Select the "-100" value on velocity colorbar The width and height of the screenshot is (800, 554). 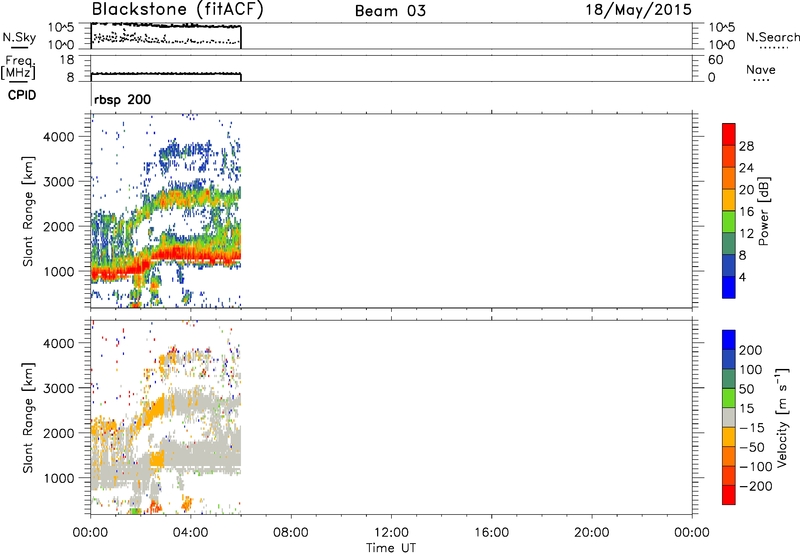pos(756,467)
